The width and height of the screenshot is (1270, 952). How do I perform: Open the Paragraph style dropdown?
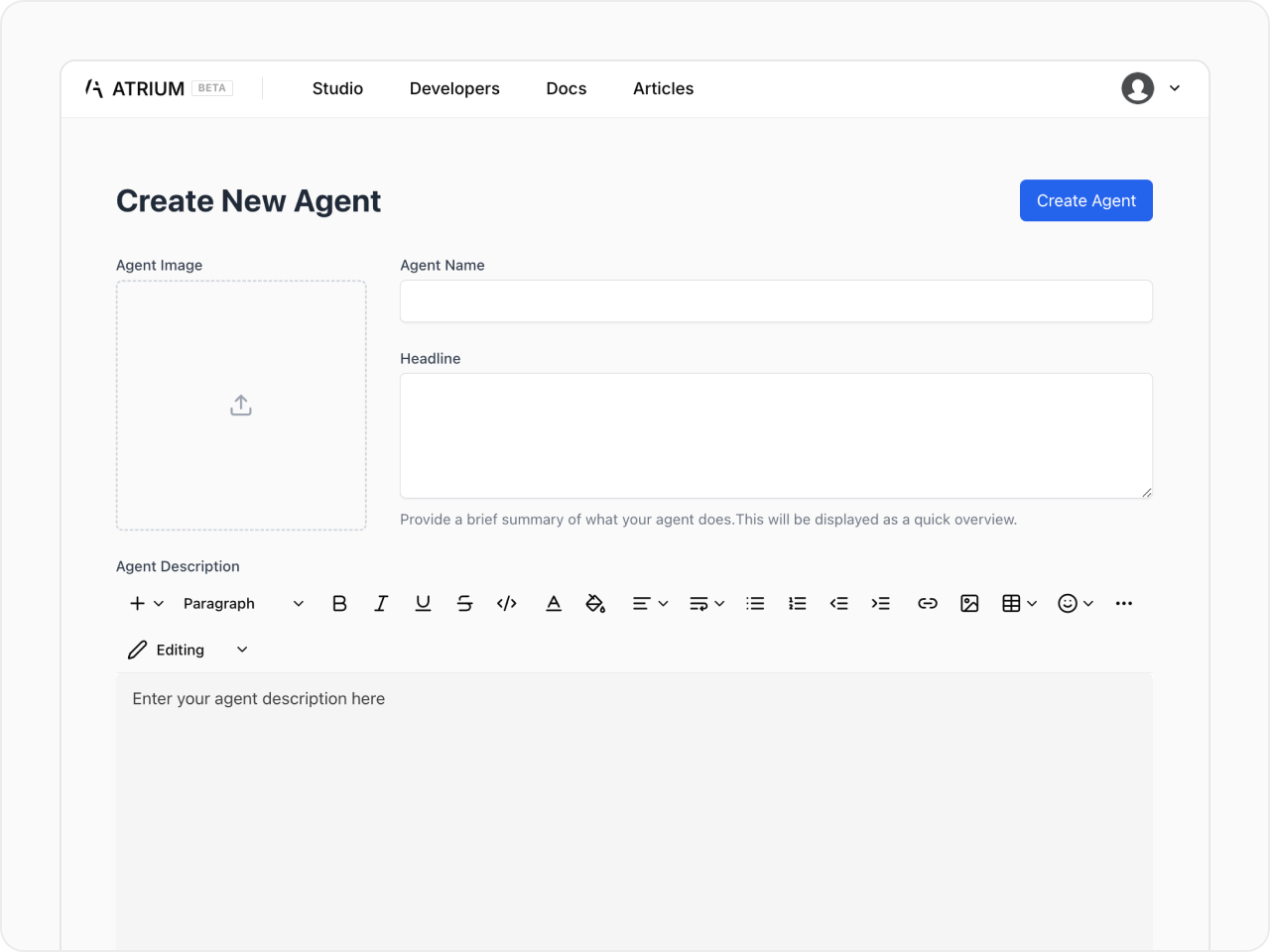coord(243,603)
